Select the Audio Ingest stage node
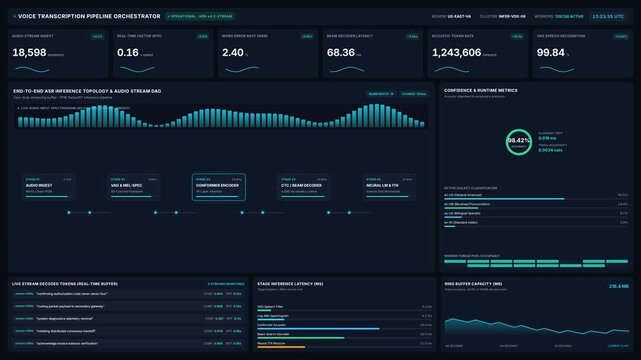 (48, 188)
